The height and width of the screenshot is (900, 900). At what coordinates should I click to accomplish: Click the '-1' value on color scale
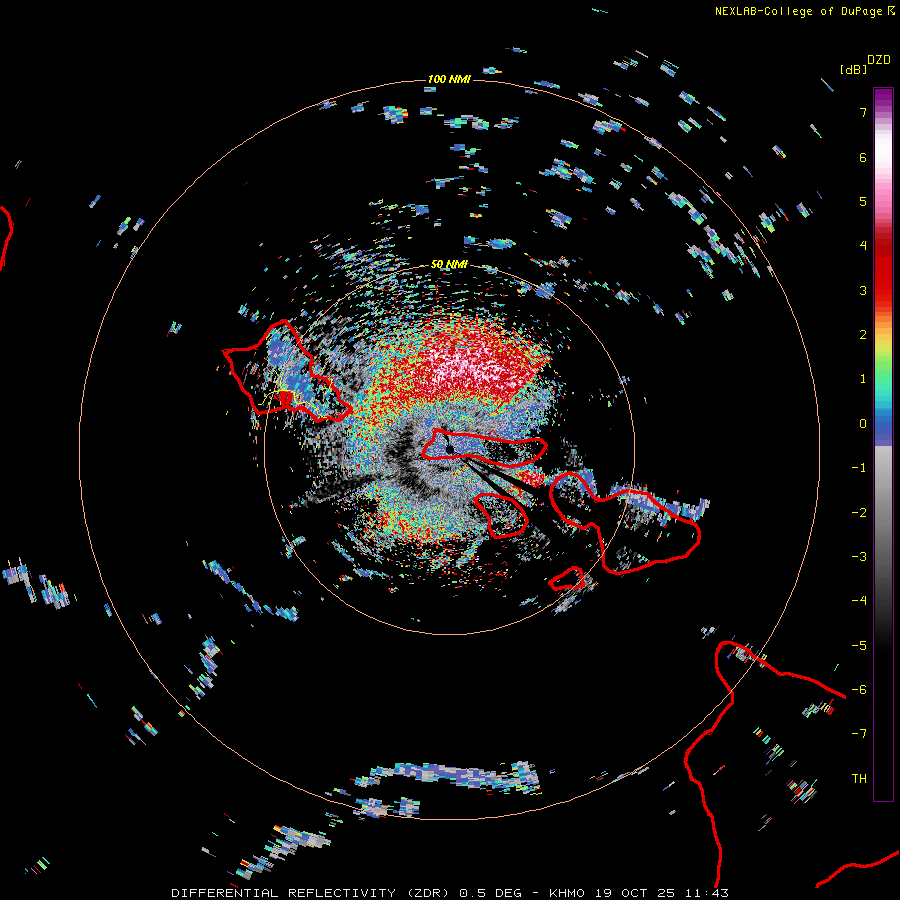coord(859,468)
